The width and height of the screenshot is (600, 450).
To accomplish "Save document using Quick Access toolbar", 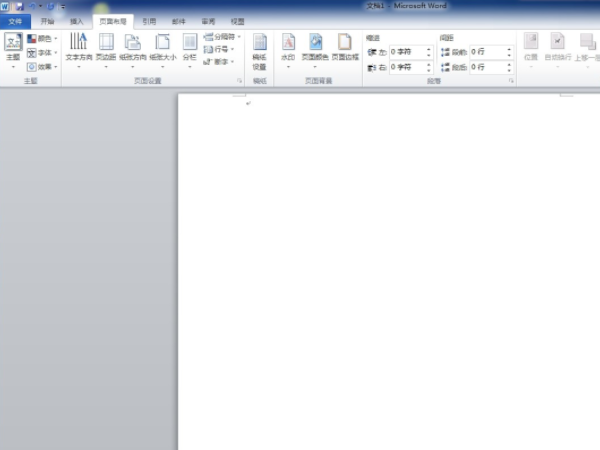I will click(x=18, y=6).
